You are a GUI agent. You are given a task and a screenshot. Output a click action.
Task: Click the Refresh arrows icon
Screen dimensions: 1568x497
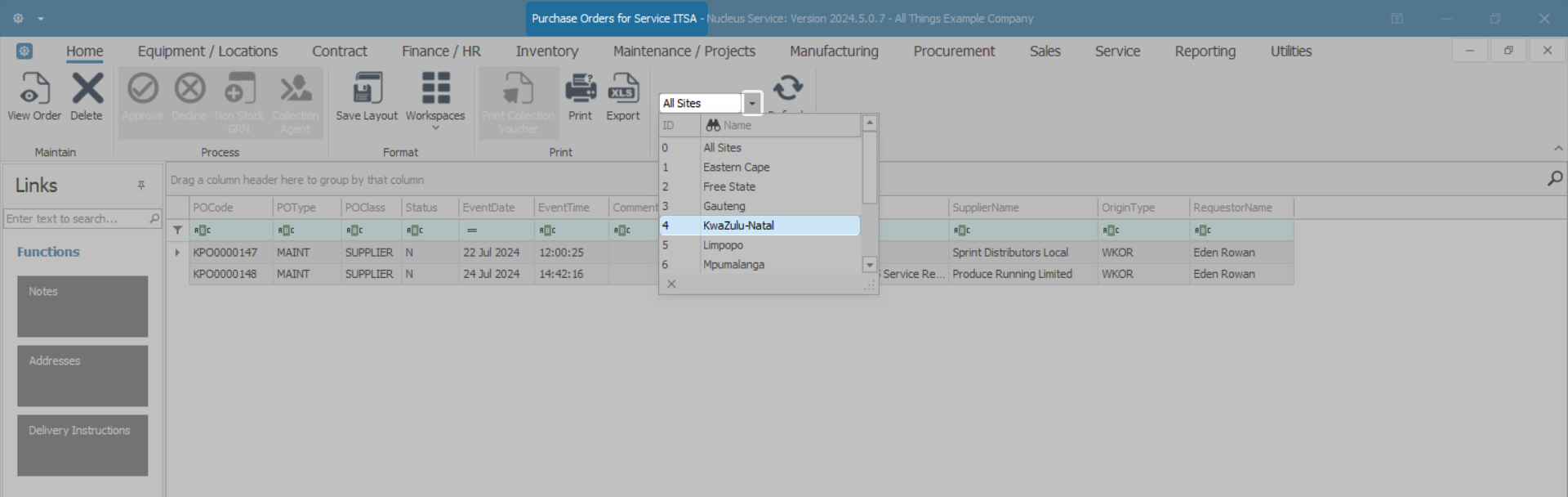[788, 87]
